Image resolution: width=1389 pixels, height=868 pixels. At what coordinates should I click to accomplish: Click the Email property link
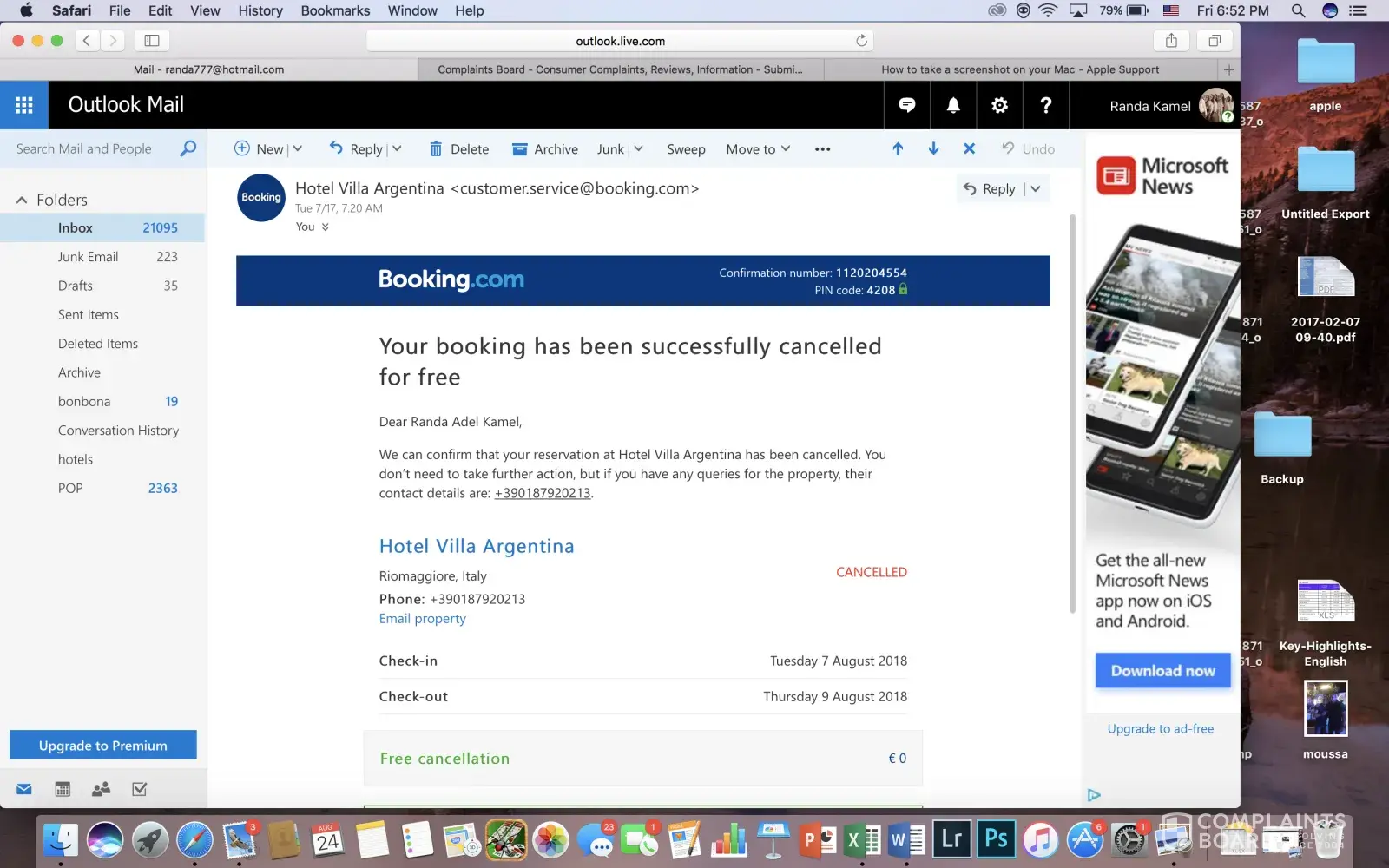point(422,619)
